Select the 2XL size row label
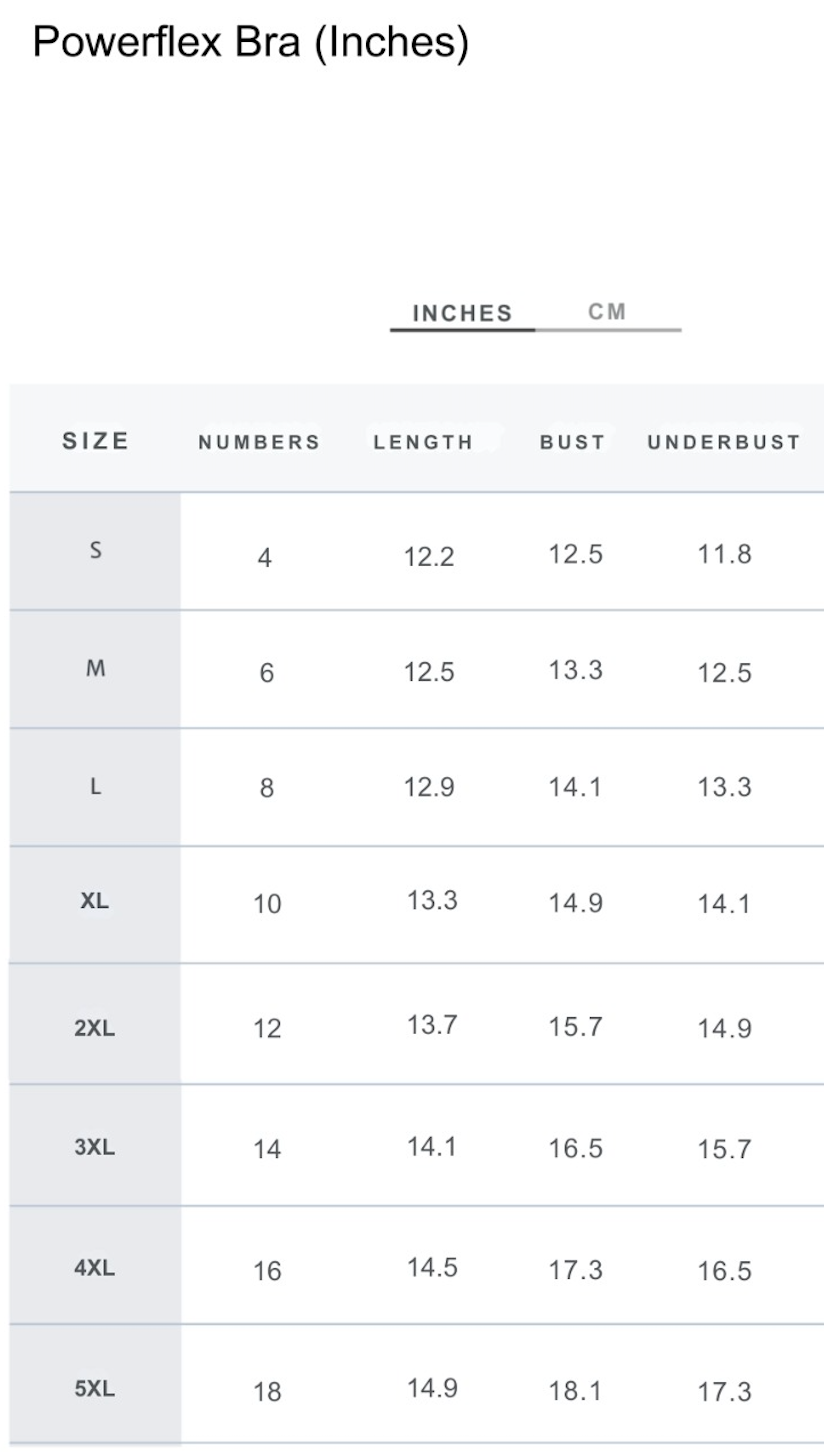This screenshot has width=824, height=1452. pyautogui.click(x=95, y=1027)
